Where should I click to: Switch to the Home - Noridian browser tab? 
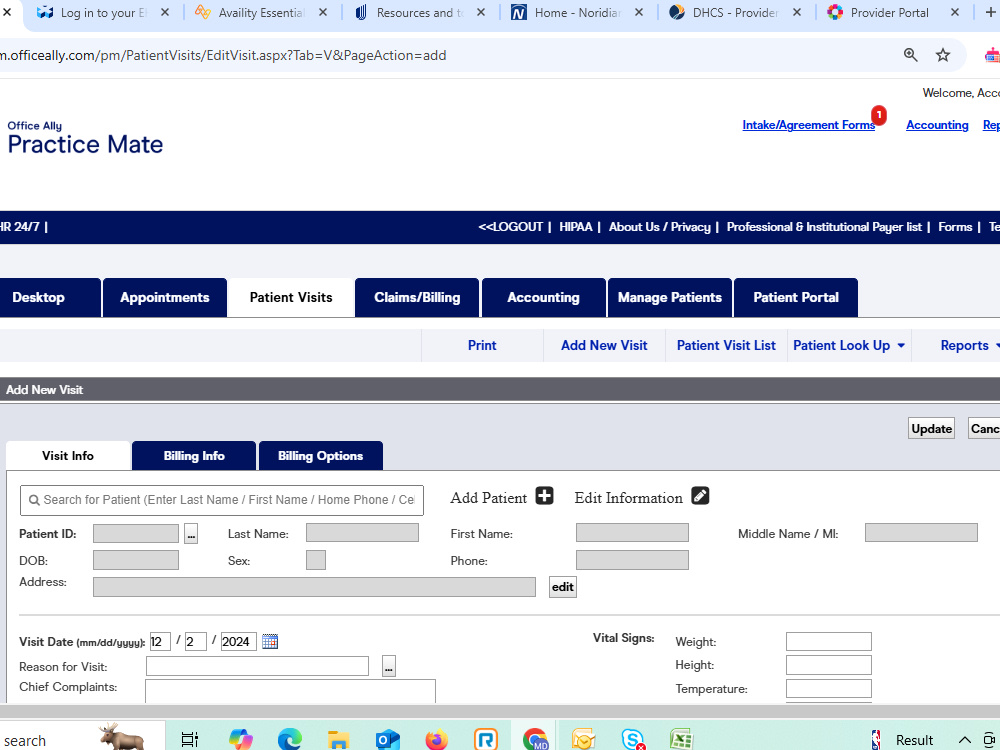pyautogui.click(x=577, y=13)
